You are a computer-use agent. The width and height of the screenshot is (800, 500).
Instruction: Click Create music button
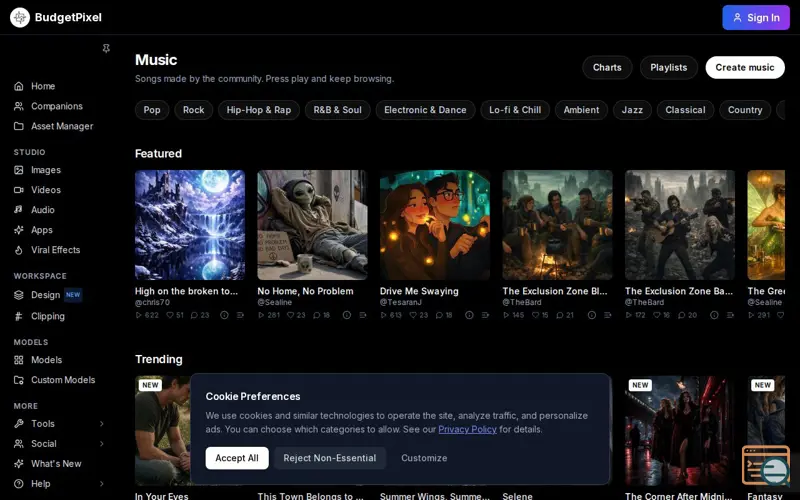(745, 67)
